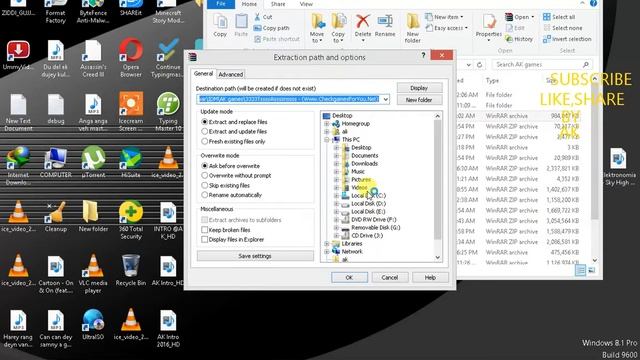The height and width of the screenshot is (360, 640).
Task: Click the Cancel button
Action: tap(390, 278)
